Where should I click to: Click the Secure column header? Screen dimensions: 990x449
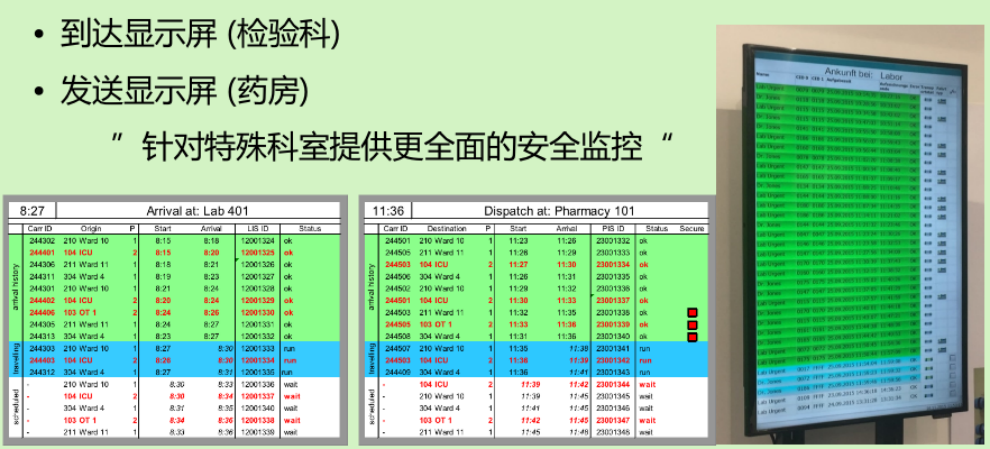[691, 229]
